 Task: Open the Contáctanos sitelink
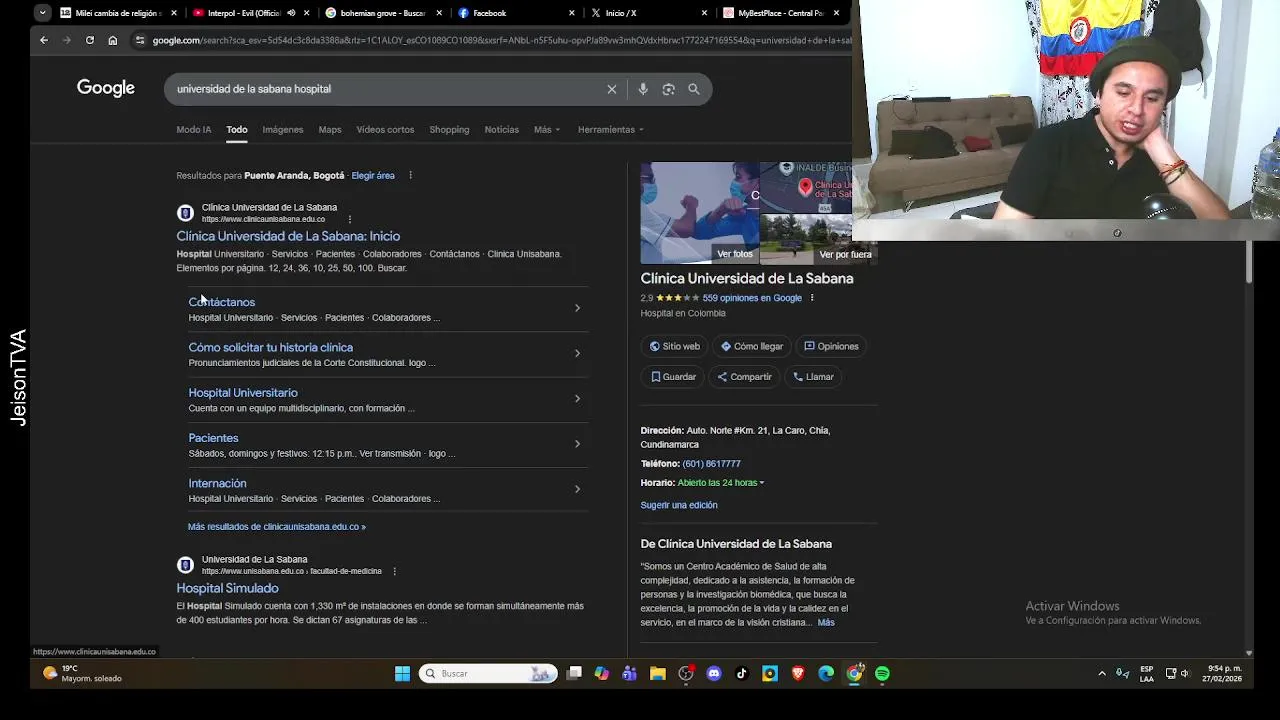click(222, 302)
